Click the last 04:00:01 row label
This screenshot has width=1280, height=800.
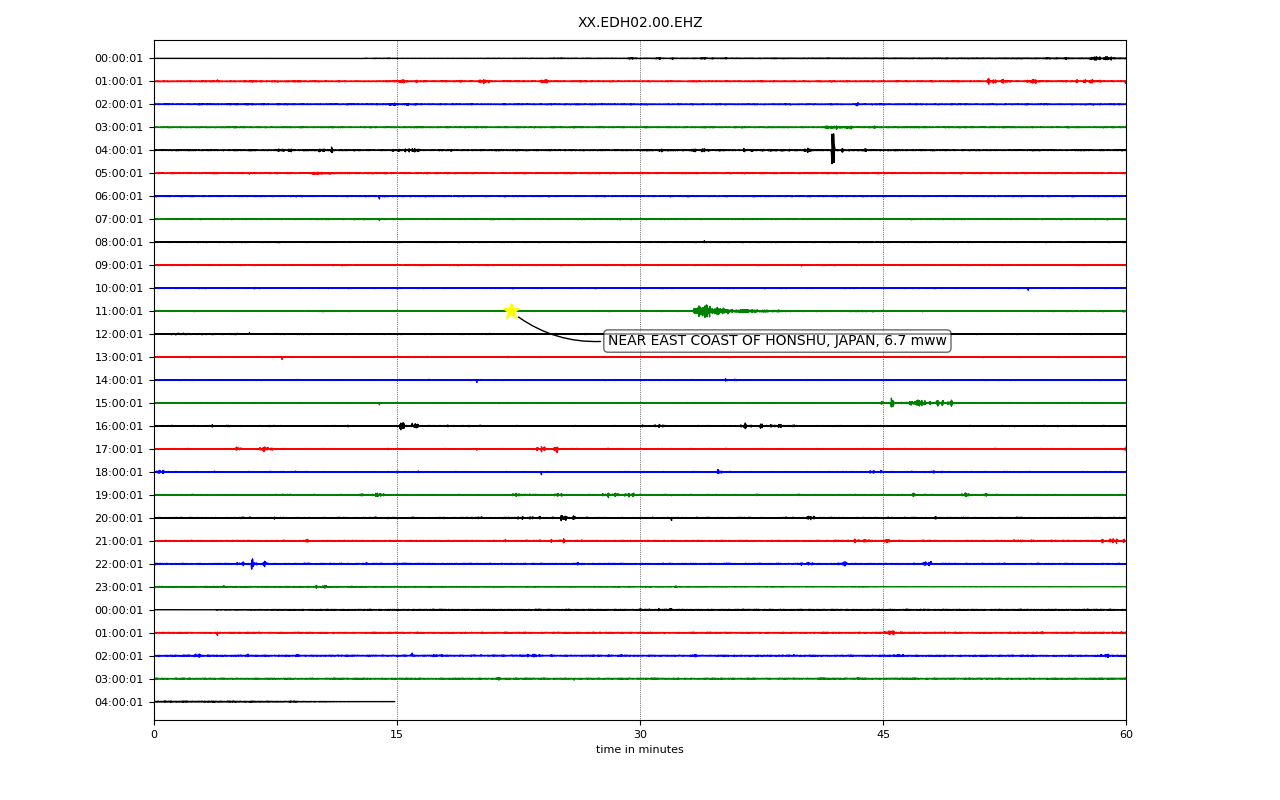click(119, 702)
